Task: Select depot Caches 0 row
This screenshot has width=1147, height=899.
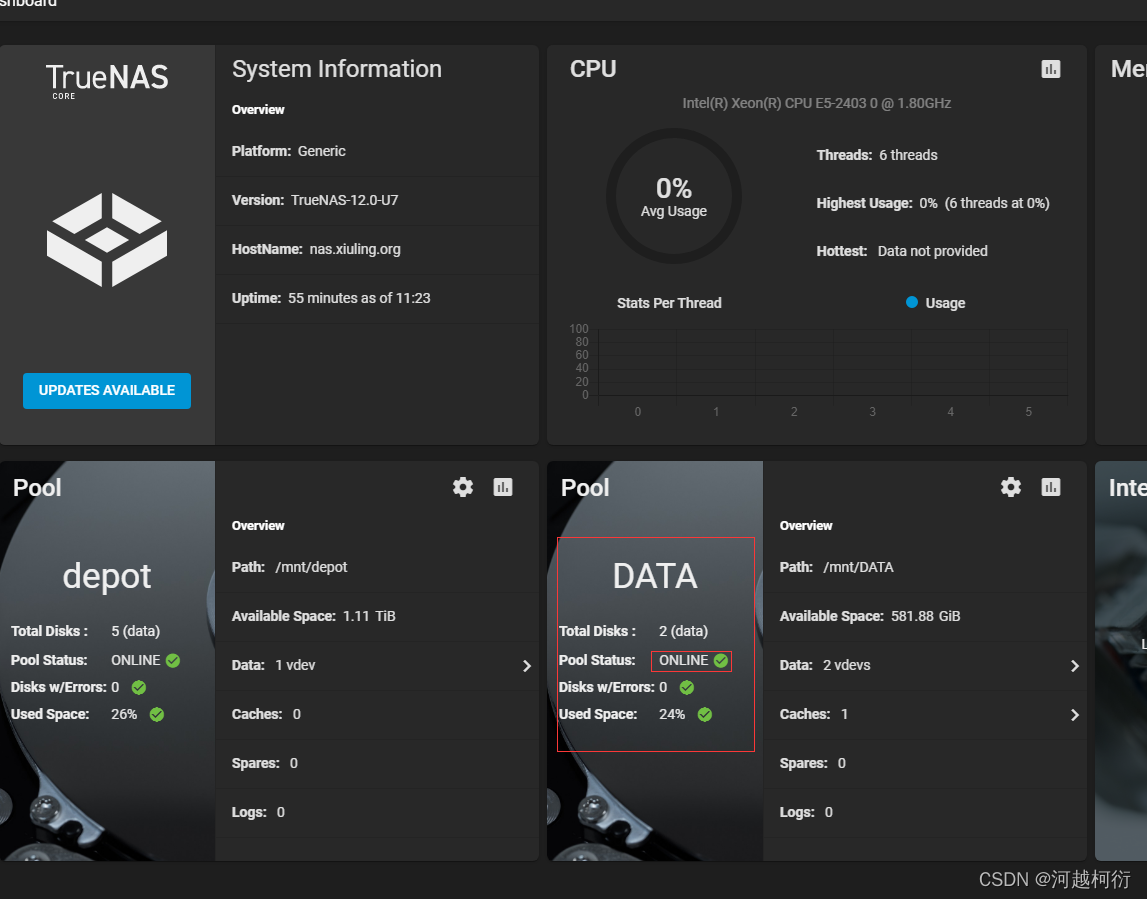Action: 377,715
